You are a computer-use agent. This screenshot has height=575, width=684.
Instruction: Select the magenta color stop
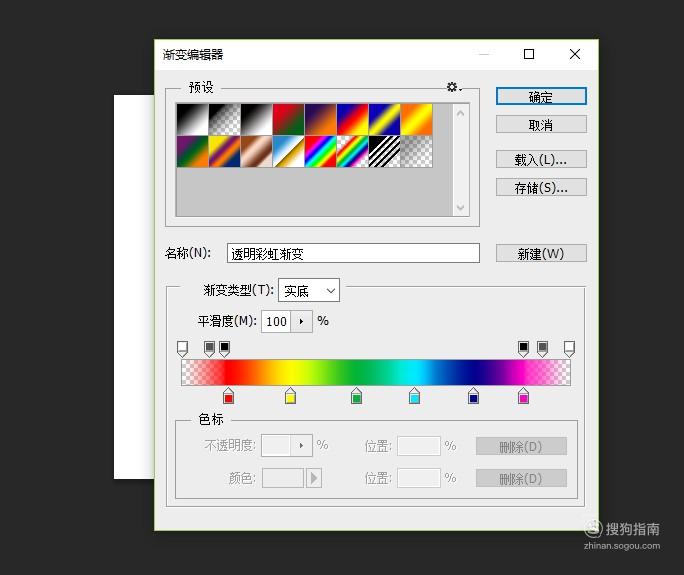point(523,396)
